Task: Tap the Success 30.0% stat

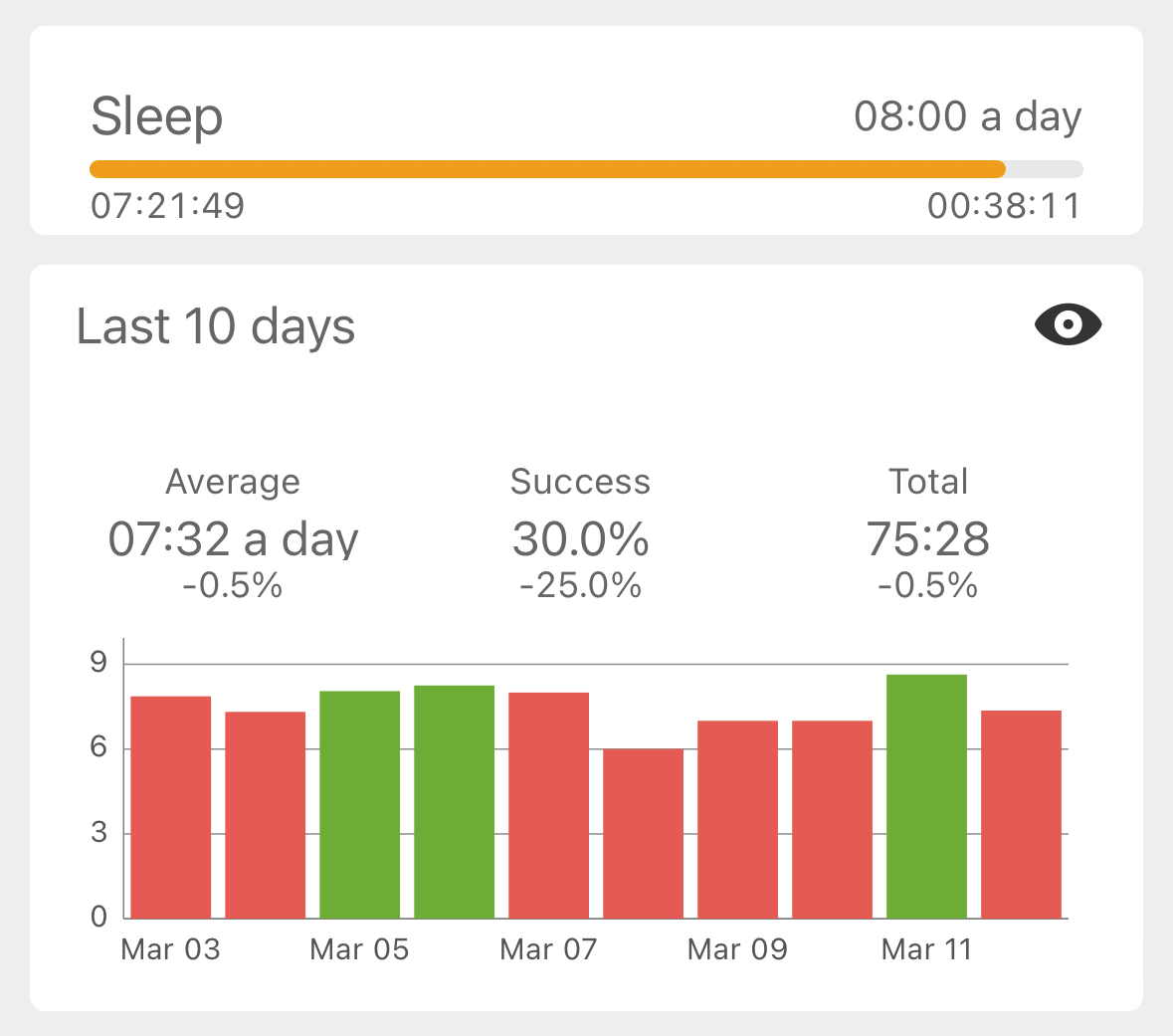Action: (x=580, y=537)
